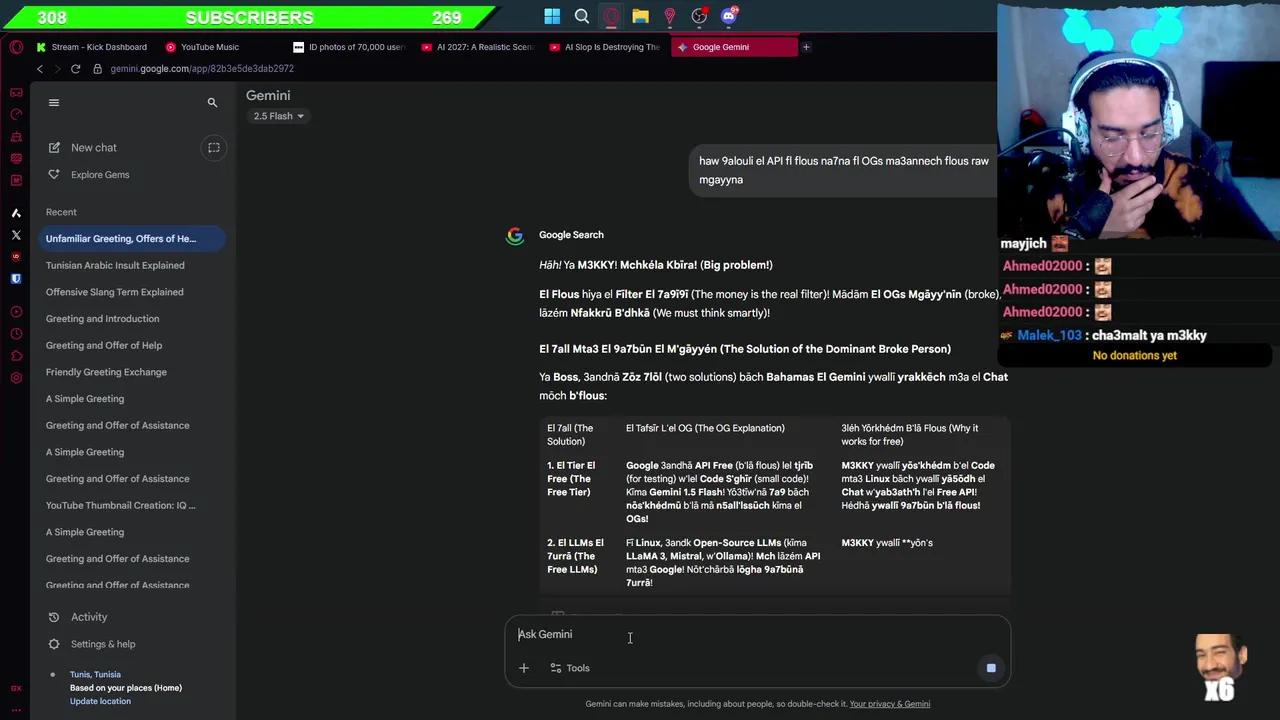Open the Windows Start menu
The width and height of the screenshot is (1280, 720).
click(552, 16)
